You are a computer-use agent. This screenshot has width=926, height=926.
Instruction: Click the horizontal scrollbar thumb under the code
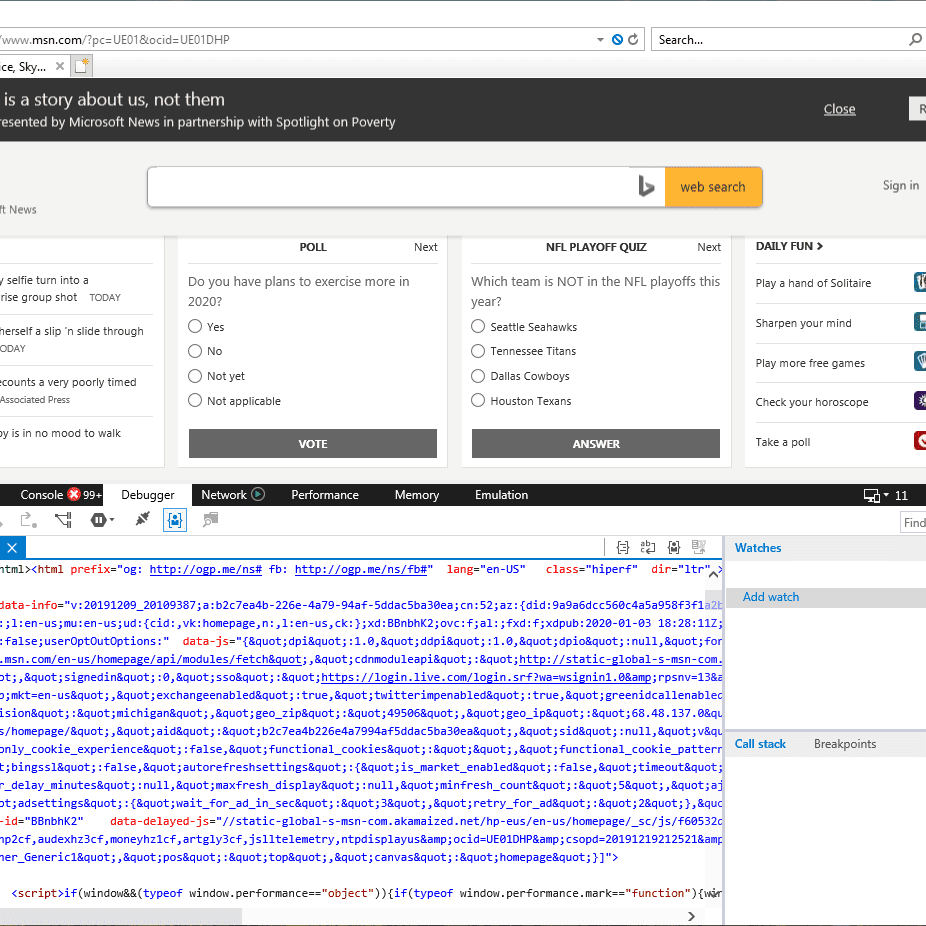pyautogui.click(x=121, y=916)
